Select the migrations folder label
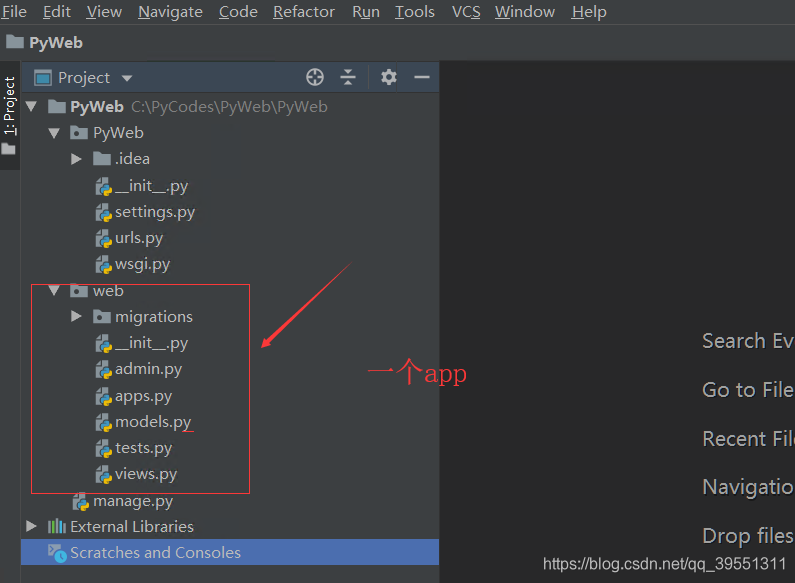The height and width of the screenshot is (583, 795). 154,317
